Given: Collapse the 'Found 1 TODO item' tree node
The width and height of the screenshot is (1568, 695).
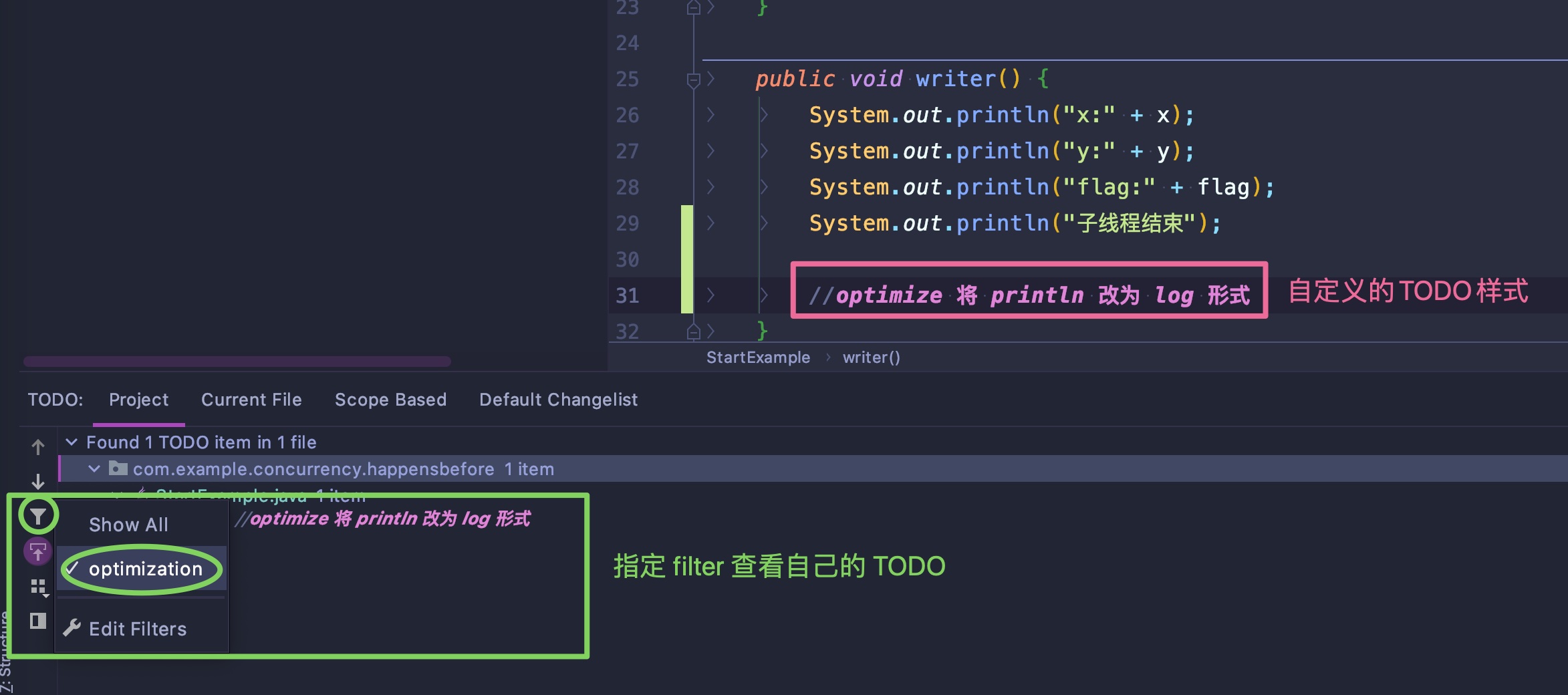Looking at the screenshot, I should [72, 442].
